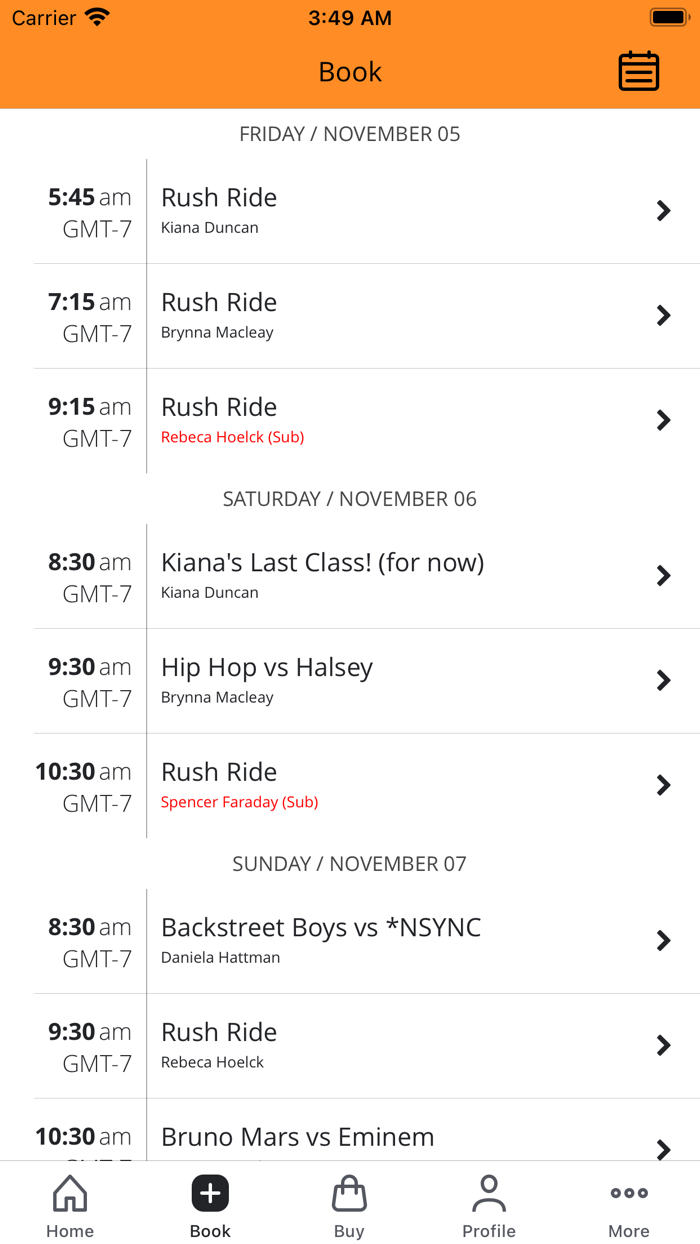Tap the Book title in header
This screenshot has height=1244, width=700.
click(349, 71)
